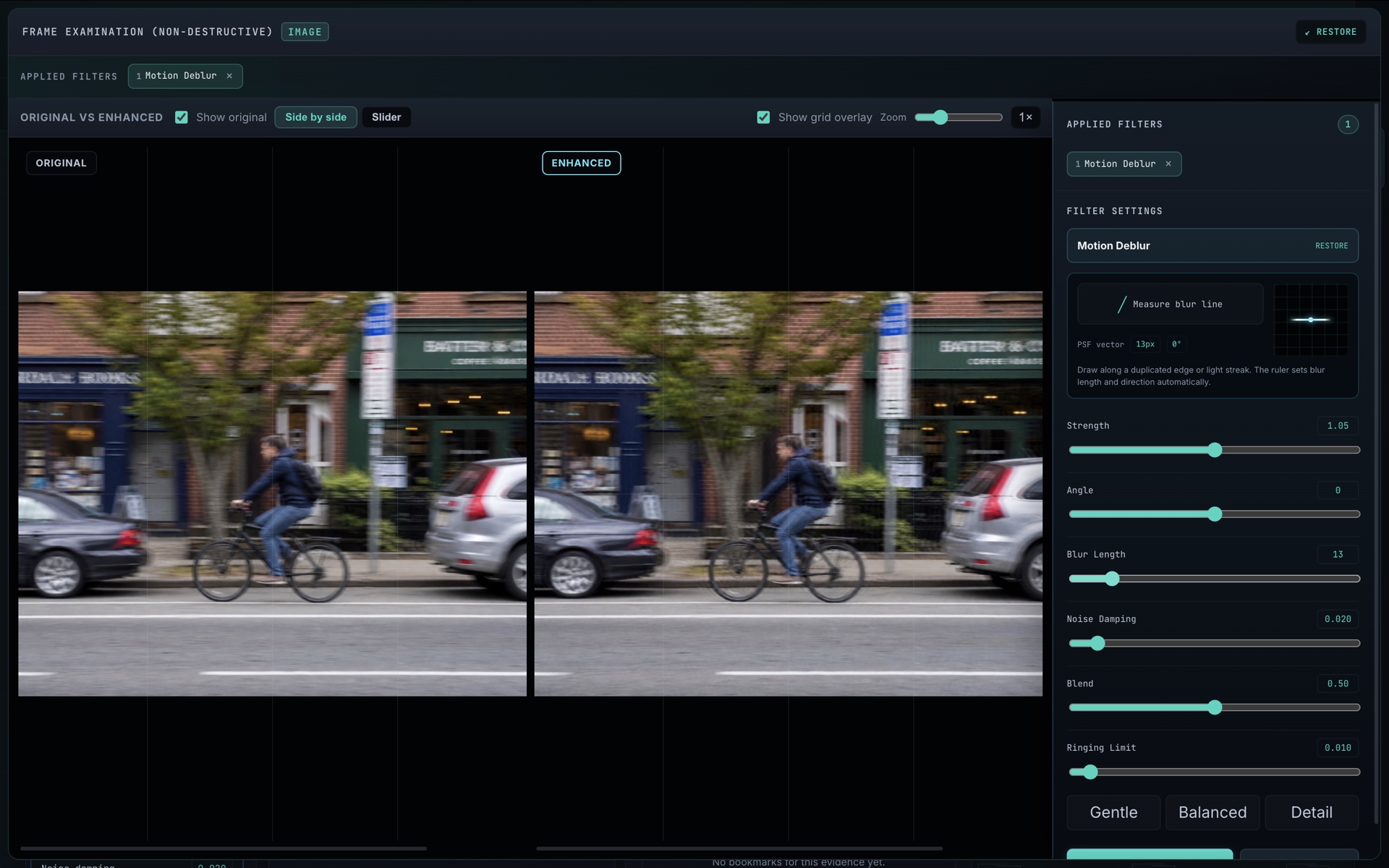Image resolution: width=1389 pixels, height=868 pixels.
Task: Click the ENHANCED label badge
Action: coord(582,163)
